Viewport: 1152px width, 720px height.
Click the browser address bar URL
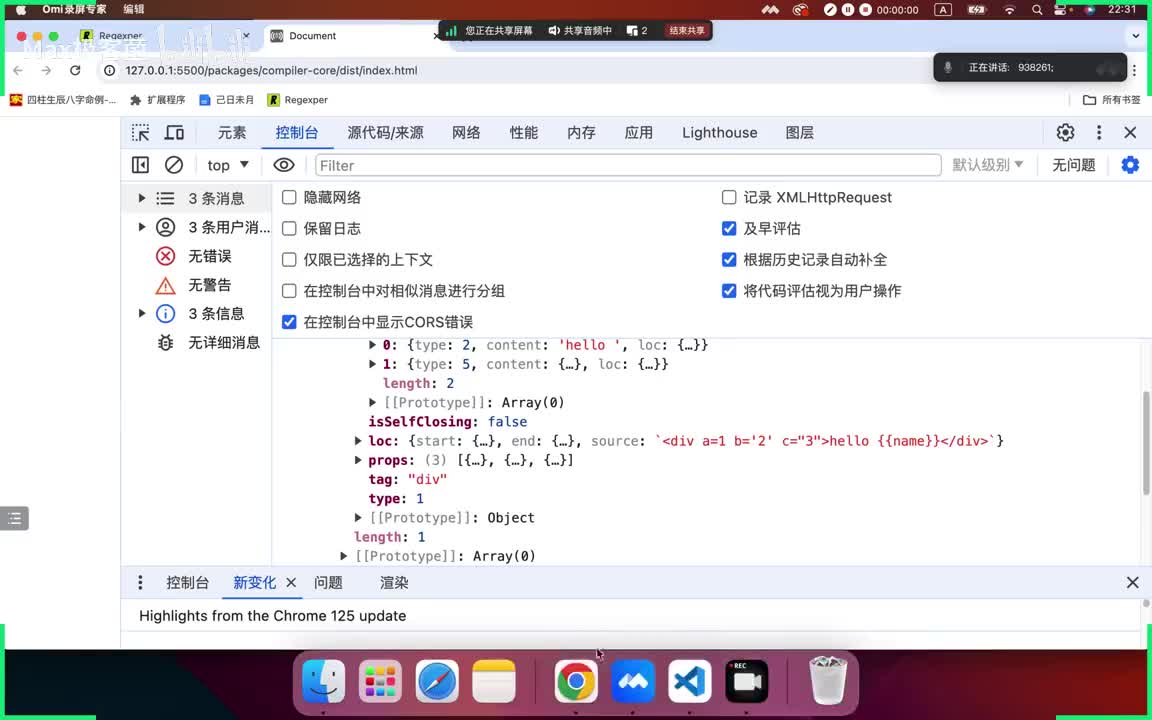[271, 71]
